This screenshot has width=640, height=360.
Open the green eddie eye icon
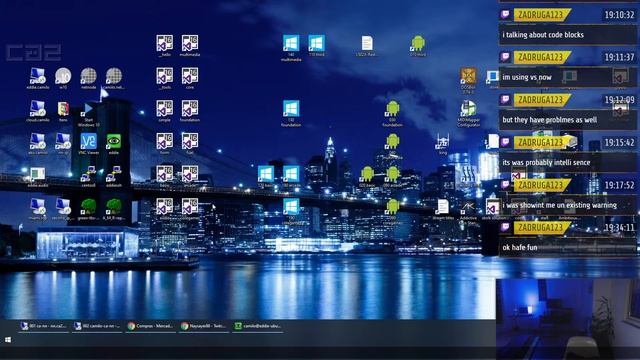113,142
